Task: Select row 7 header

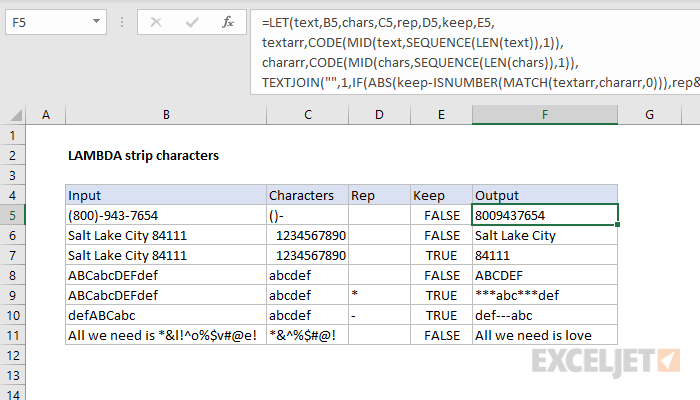Action: click(x=12, y=255)
